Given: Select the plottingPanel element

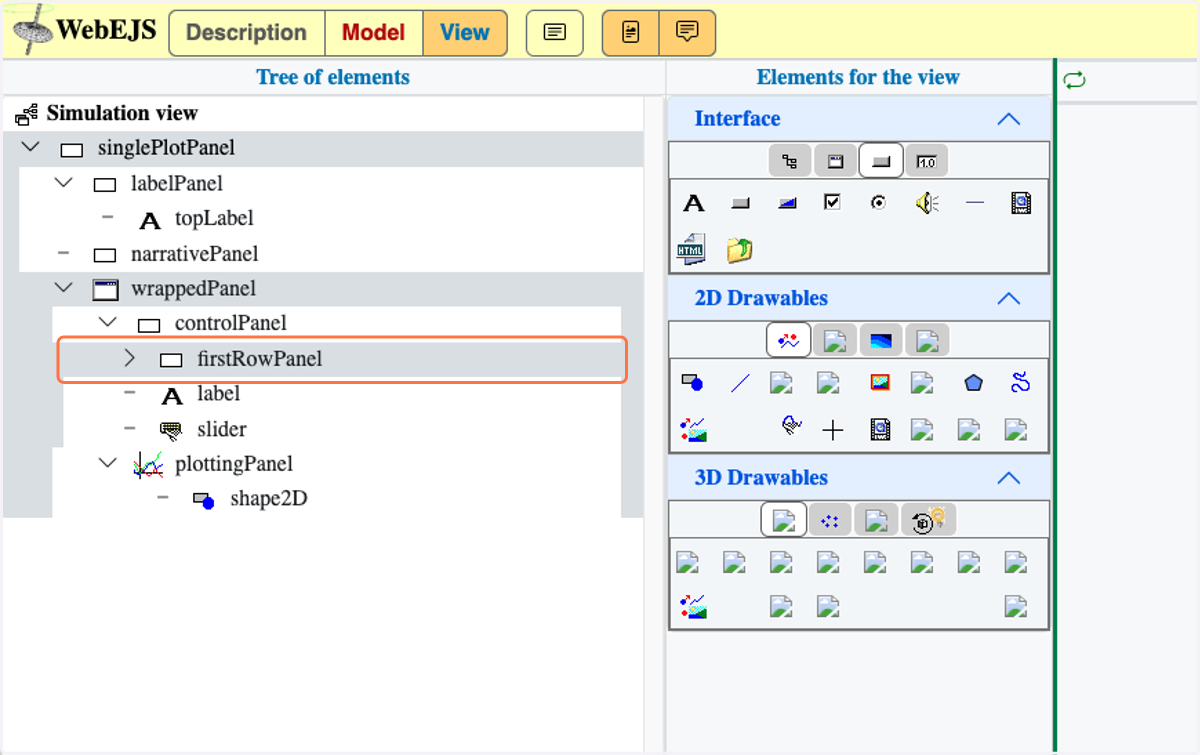Looking at the screenshot, I should click(234, 464).
